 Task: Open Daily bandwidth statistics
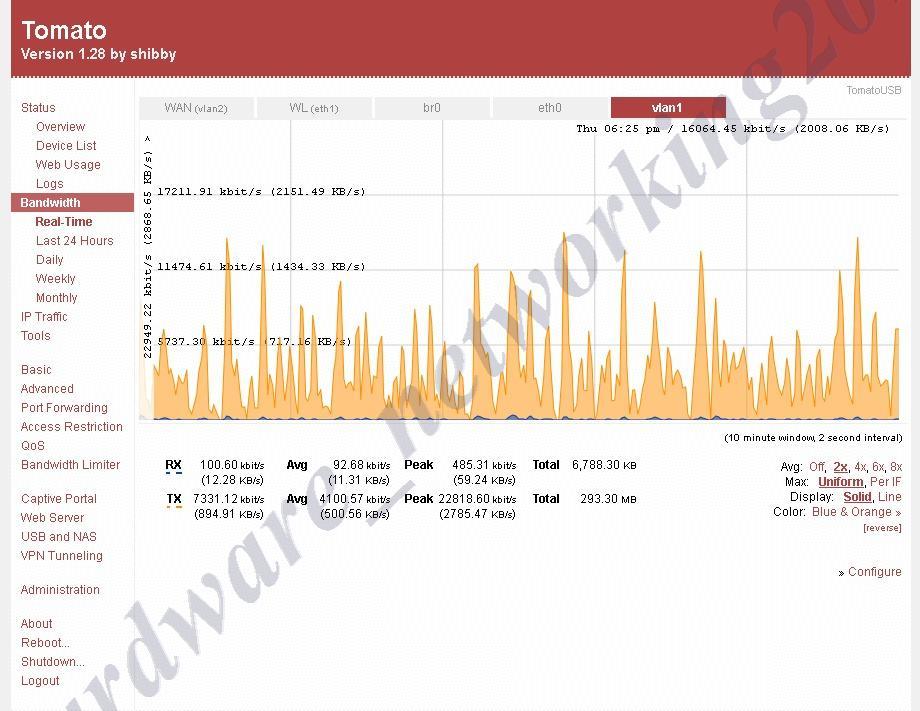point(49,260)
